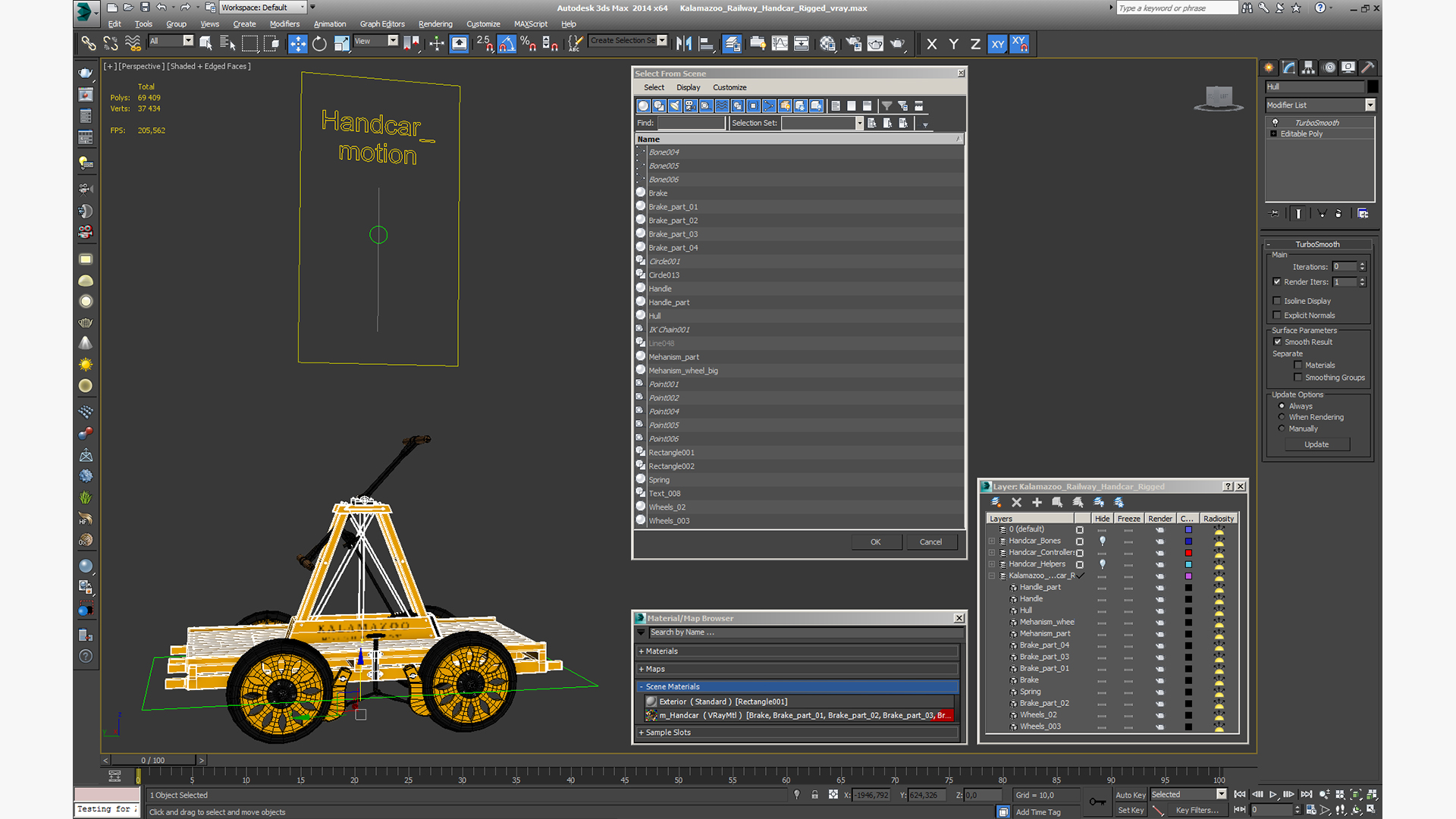Click the Selection Lock padlock icon
The image size is (1456, 819).
click(x=814, y=795)
